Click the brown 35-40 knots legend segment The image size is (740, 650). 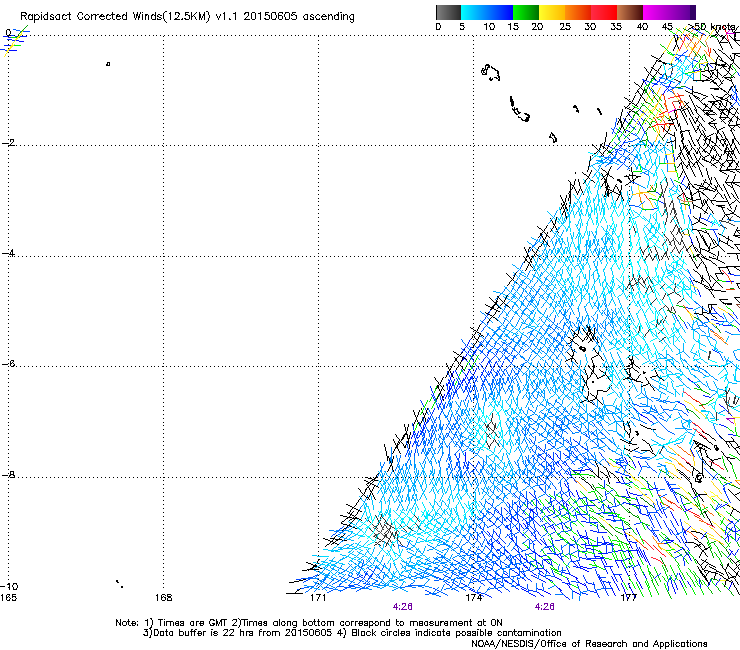coord(630,12)
